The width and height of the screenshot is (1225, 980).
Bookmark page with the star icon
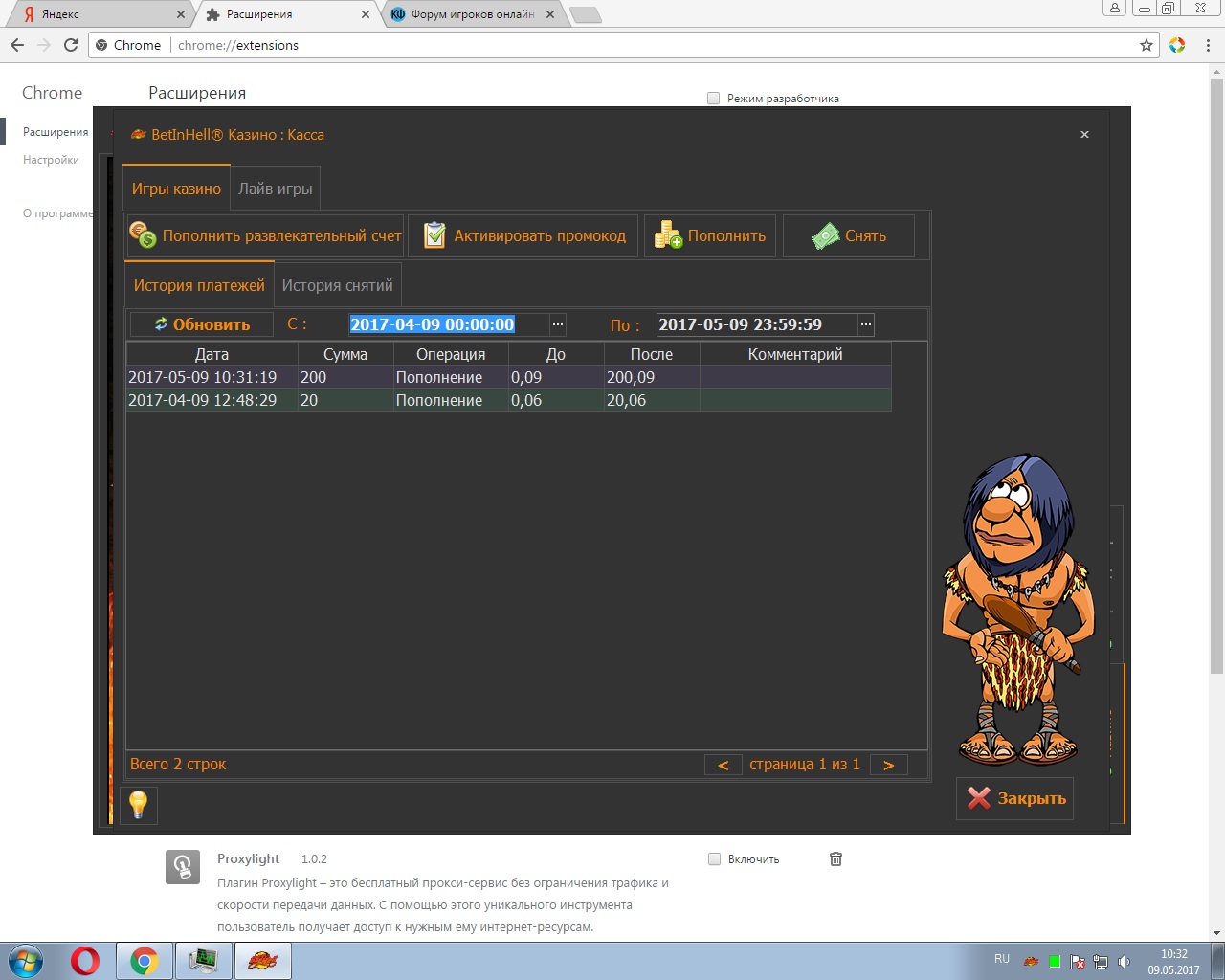pyautogui.click(x=1147, y=45)
